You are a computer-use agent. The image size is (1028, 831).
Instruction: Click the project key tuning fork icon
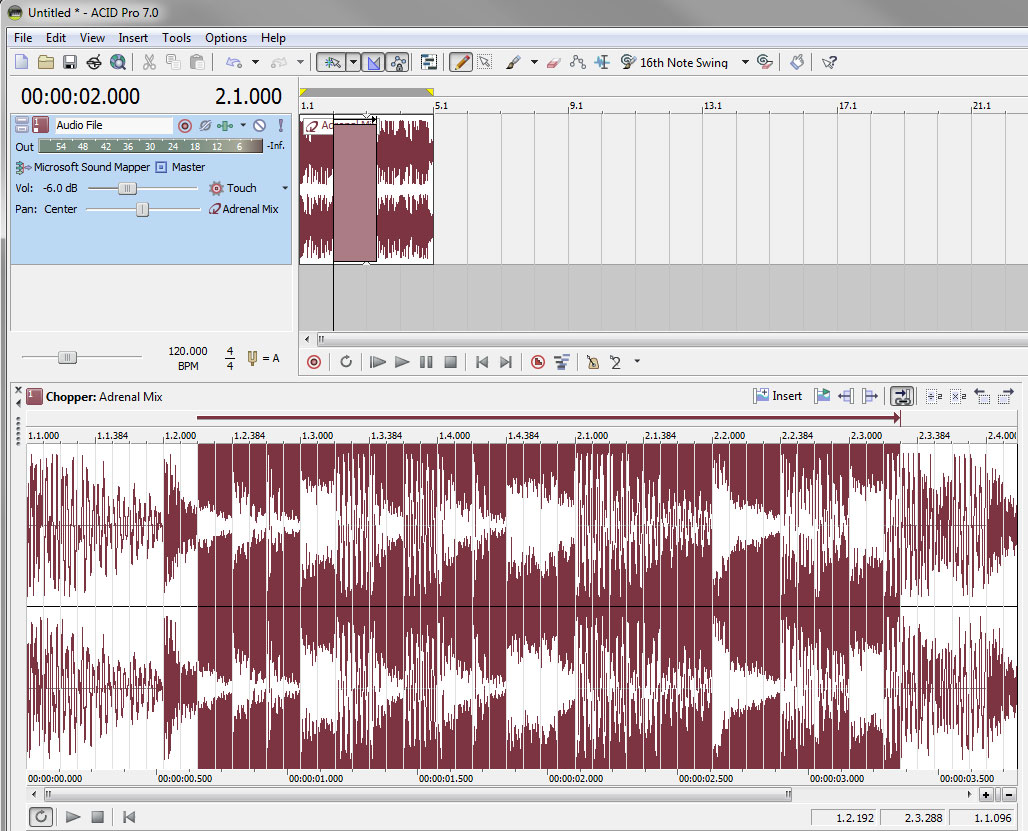(x=252, y=358)
